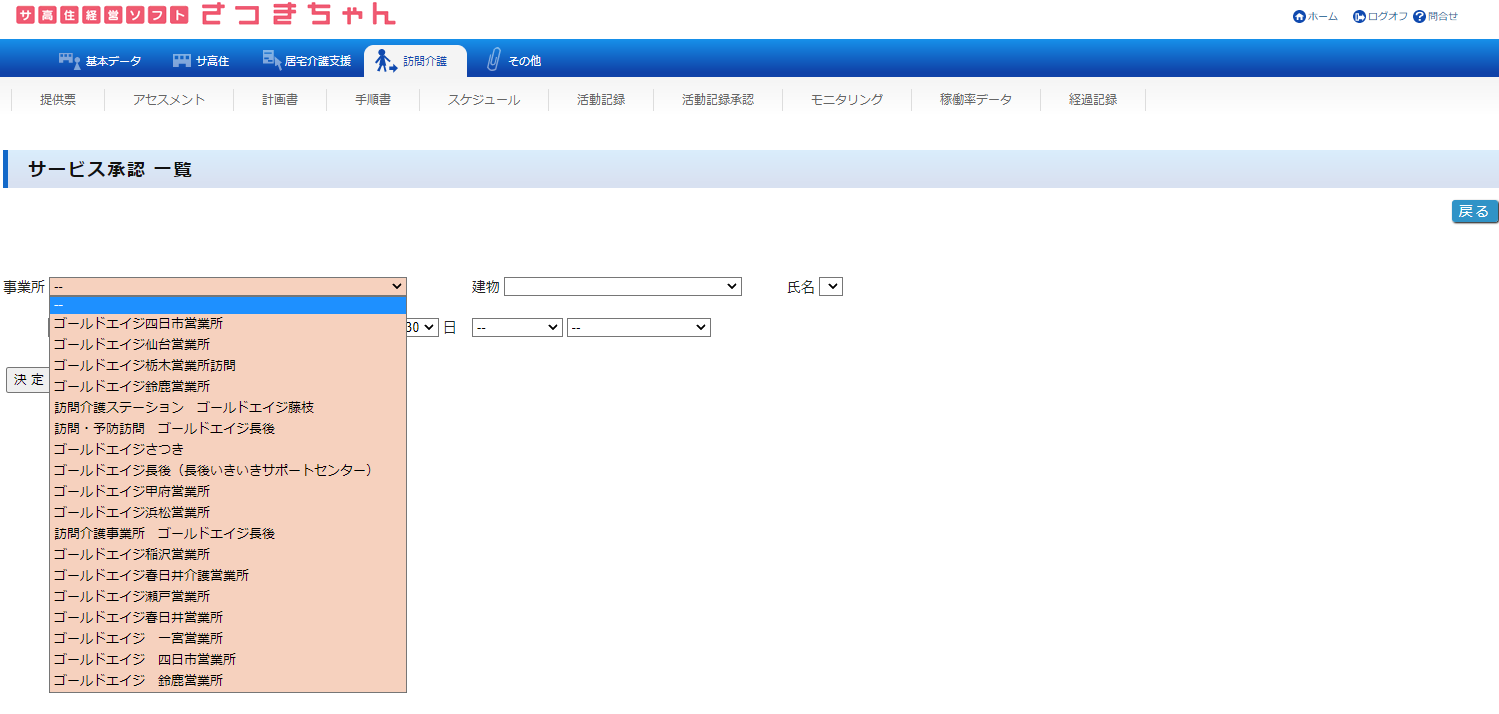Open the サ高住 building icon tab
This screenshot has height=714, width=1499.
(x=182, y=61)
